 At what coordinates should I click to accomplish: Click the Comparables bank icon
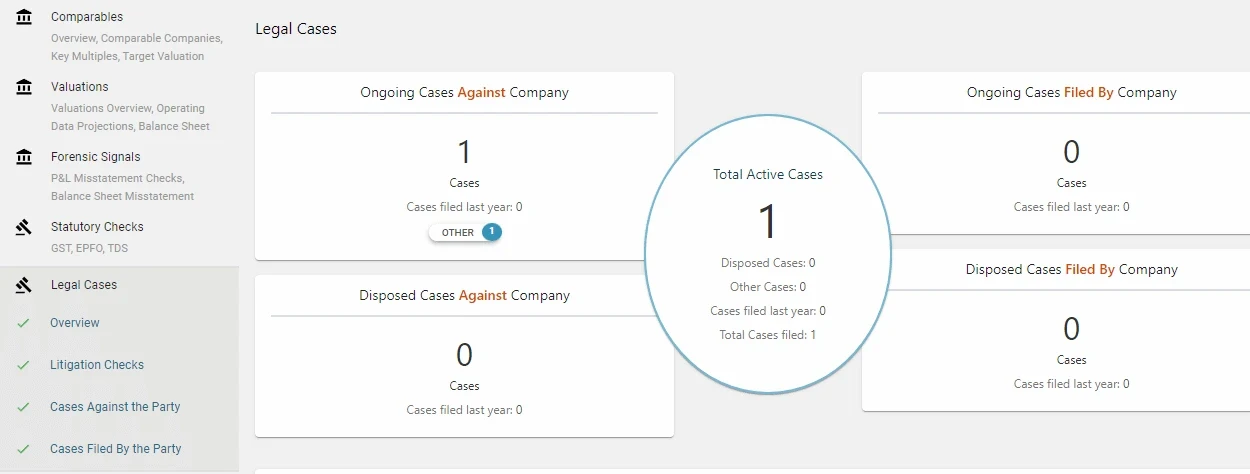click(24, 17)
